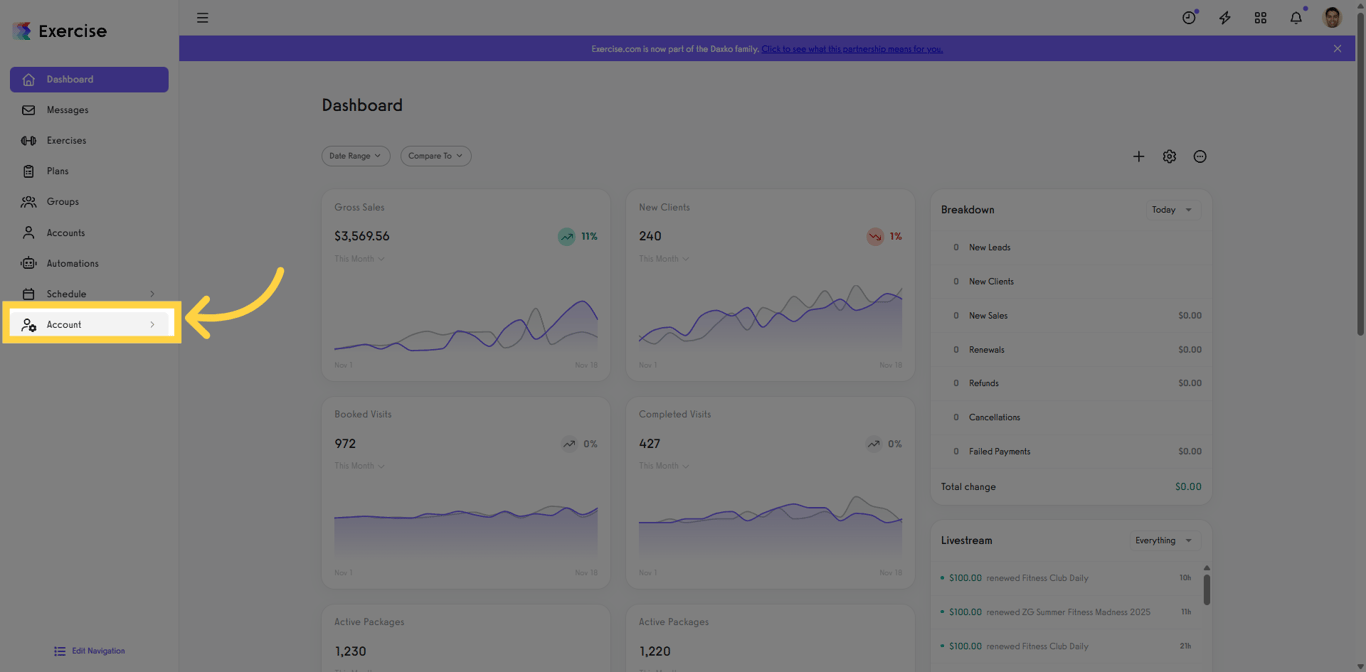1366x672 pixels.
Task: Open the apps grid icon
Action: pyautogui.click(x=1260, y=18)
